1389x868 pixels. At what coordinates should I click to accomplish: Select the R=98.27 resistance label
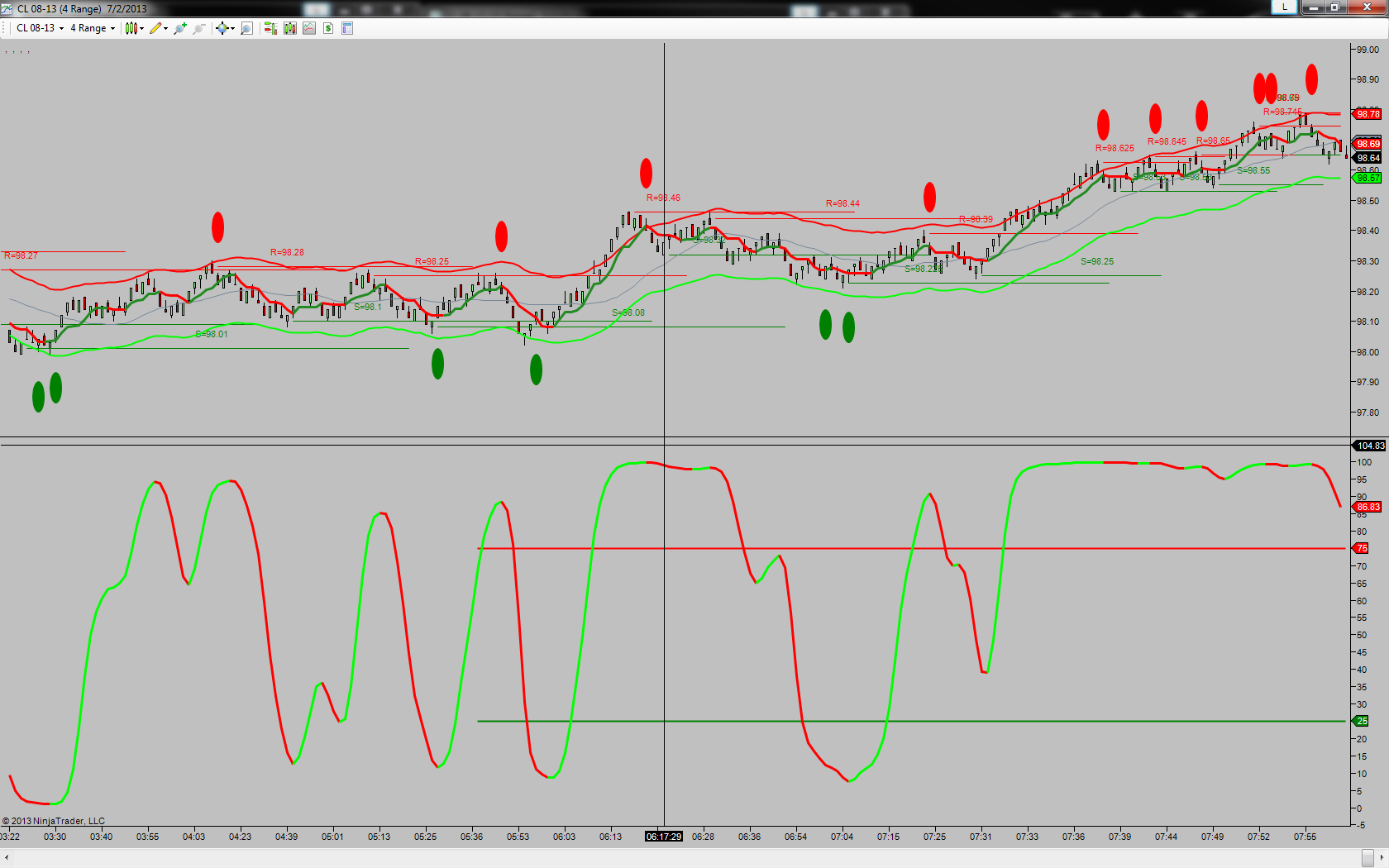coord(21,255)
